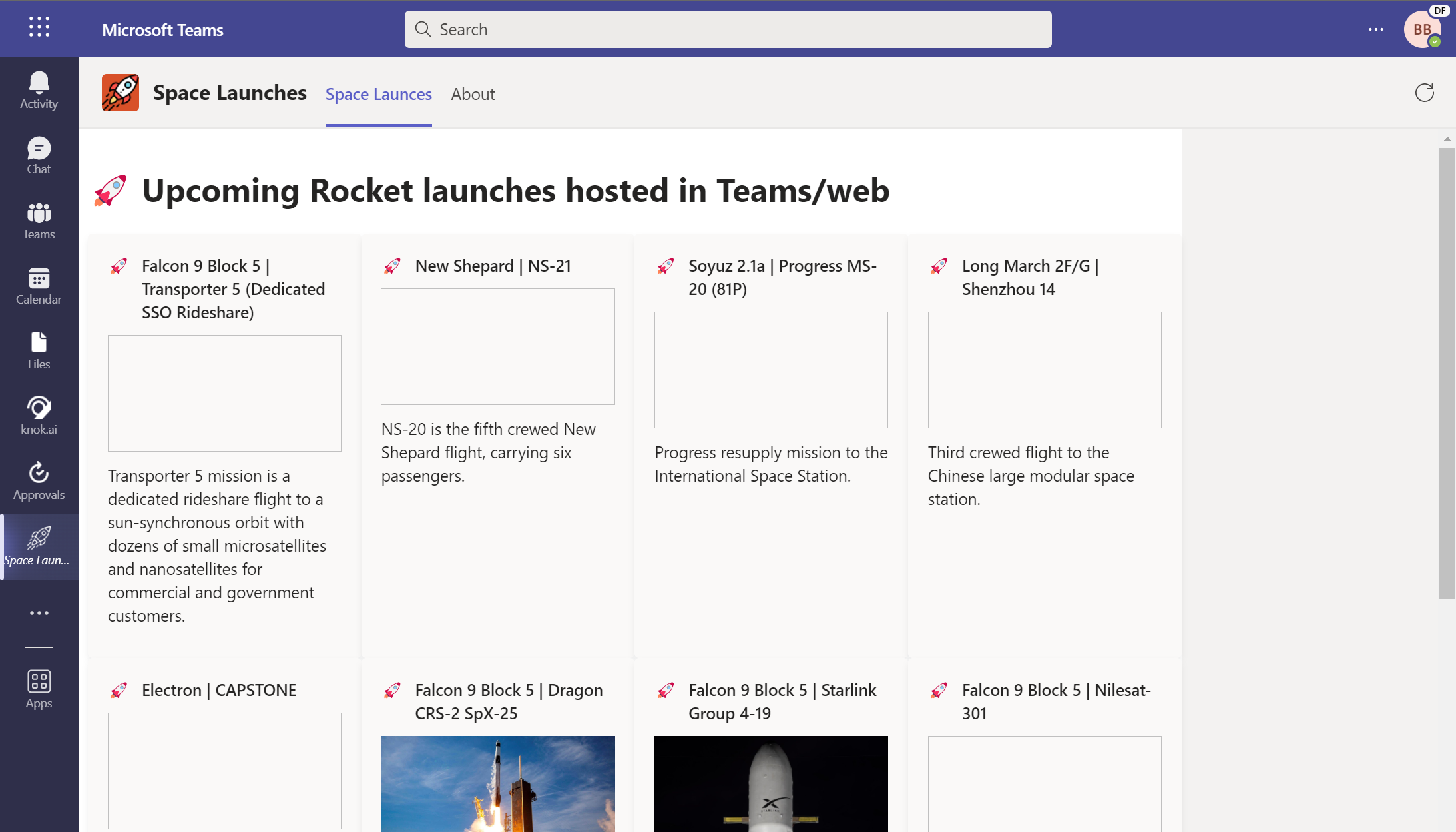The height and width of the screenshot is (832, 1456).
Task: Reload the tab with refresh icon
Action: tap(1424, 93)
